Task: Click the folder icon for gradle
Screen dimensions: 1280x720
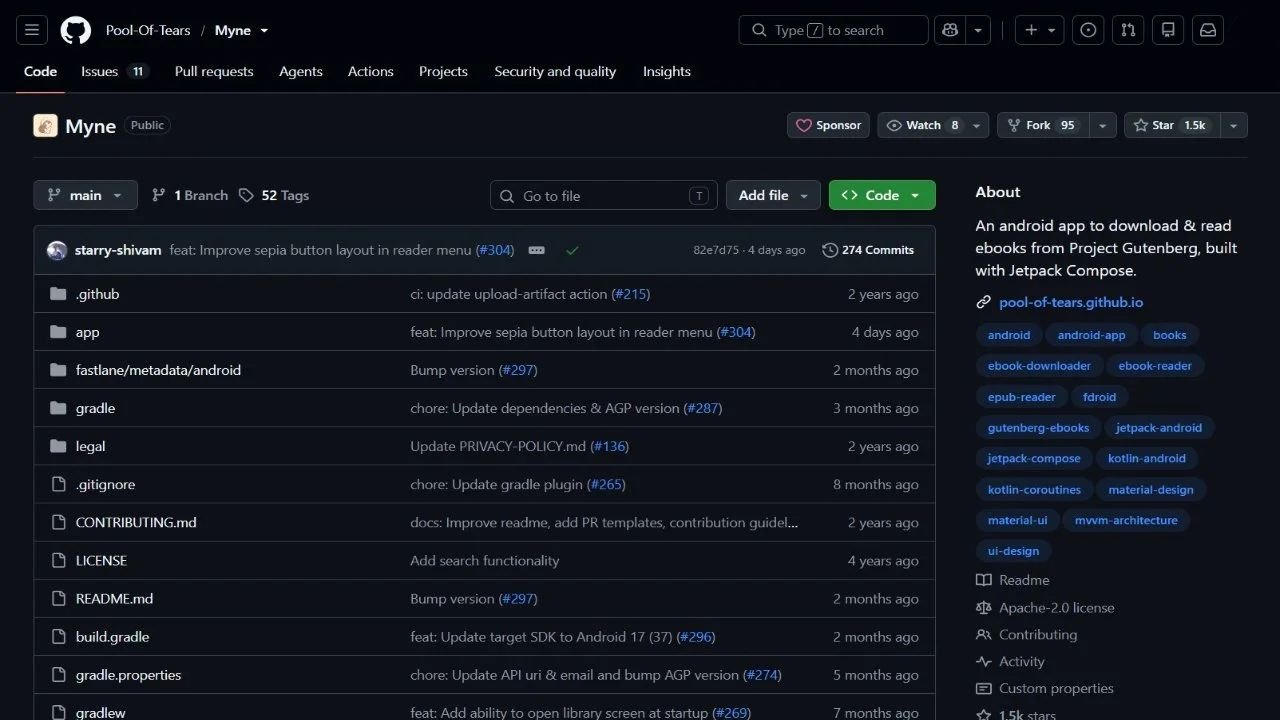Action: (58, 408)
